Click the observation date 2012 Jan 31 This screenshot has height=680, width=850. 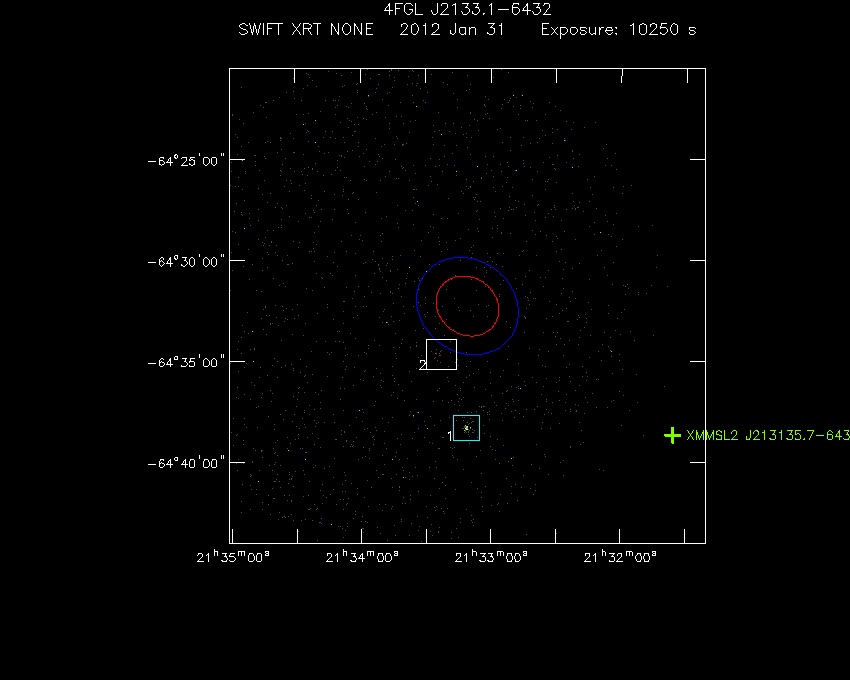(x=452, y=29)
